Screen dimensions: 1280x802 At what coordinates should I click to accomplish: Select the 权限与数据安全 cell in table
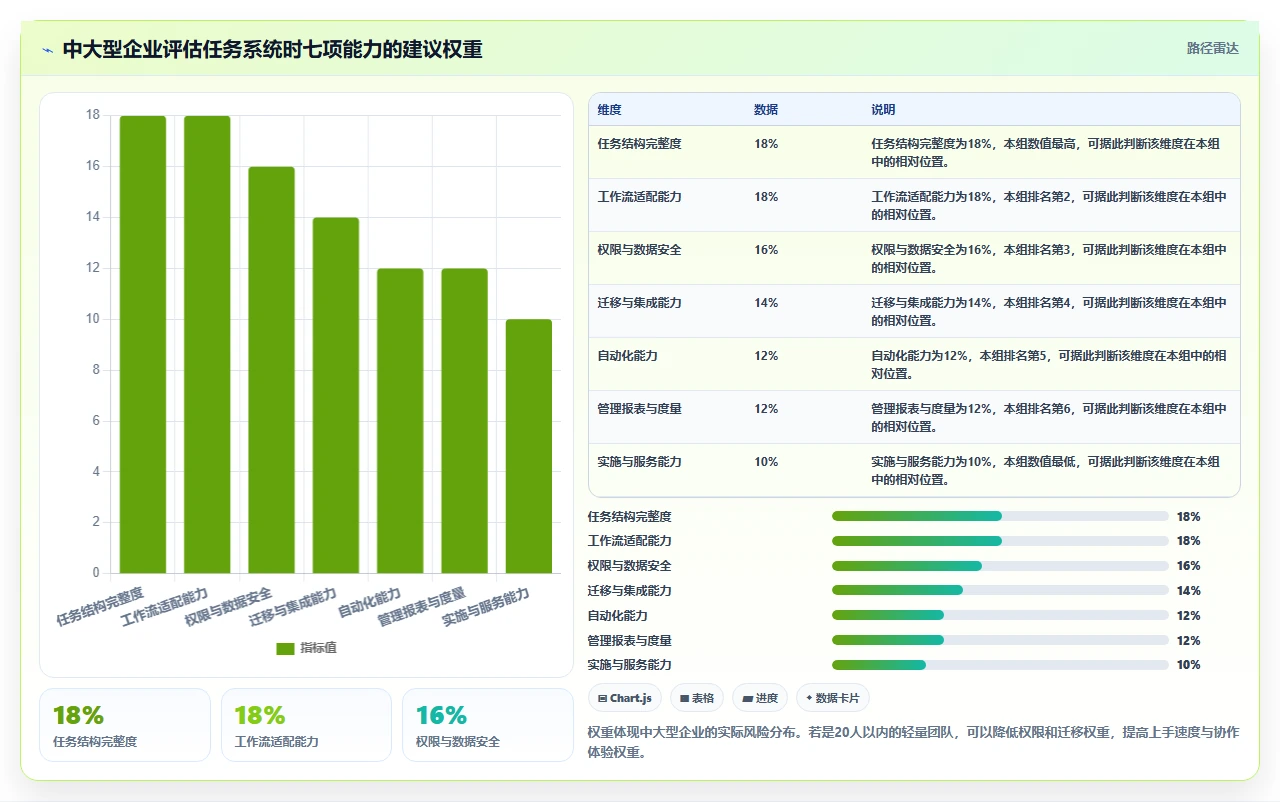pyautogui.click(x=639, y=250)
